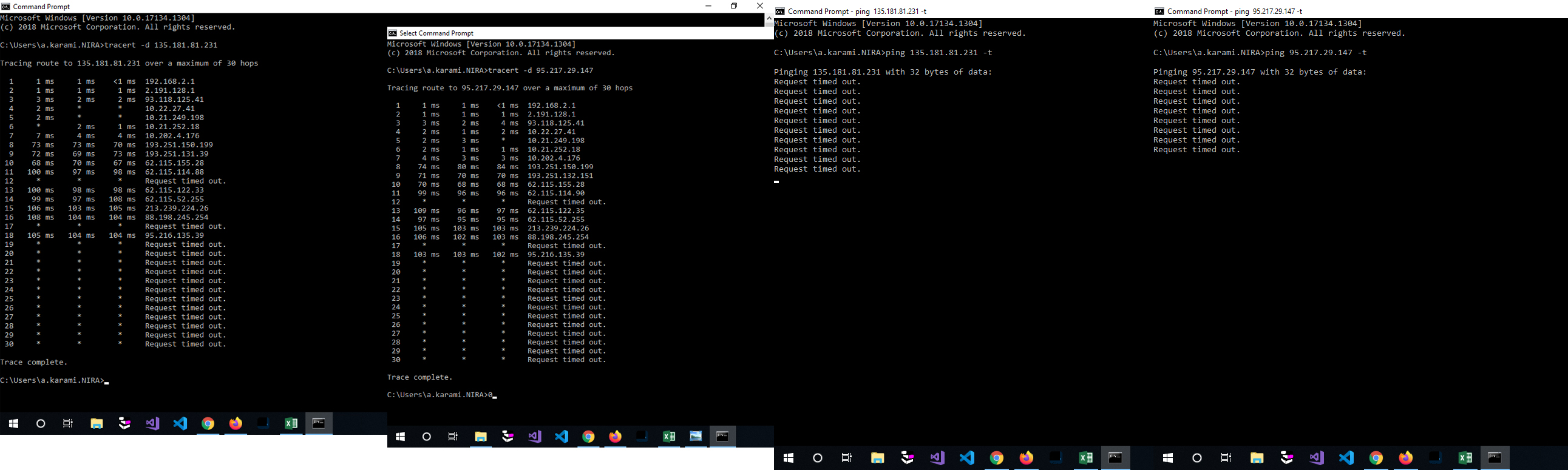The height and width of the screenshot is (470, 1568).
Task: Click the 'Select Command Prompt' title bar
Action: [x=548, y=33]
